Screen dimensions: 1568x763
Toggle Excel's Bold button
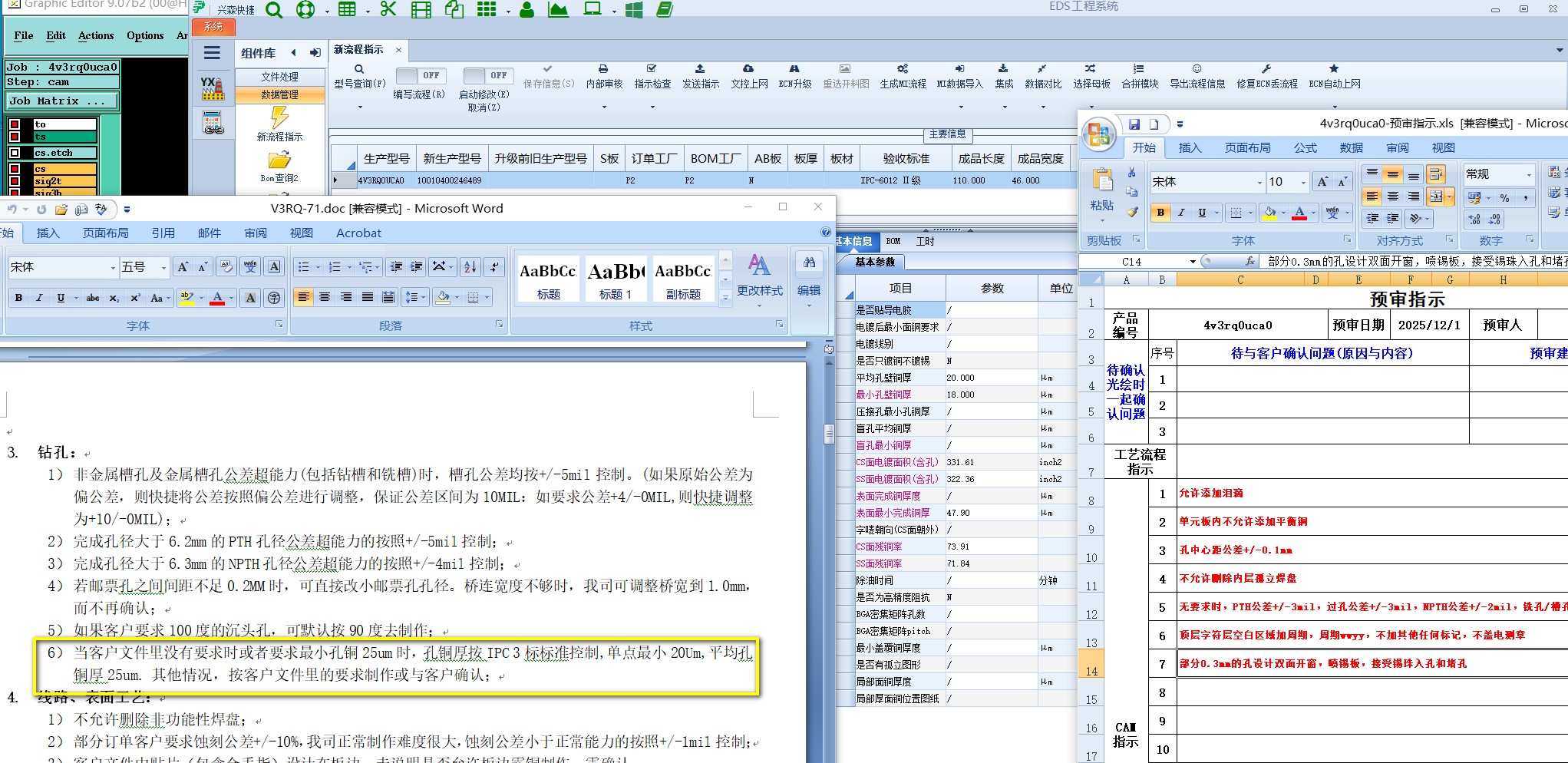pyautogui.click(x=1160, y=213)
